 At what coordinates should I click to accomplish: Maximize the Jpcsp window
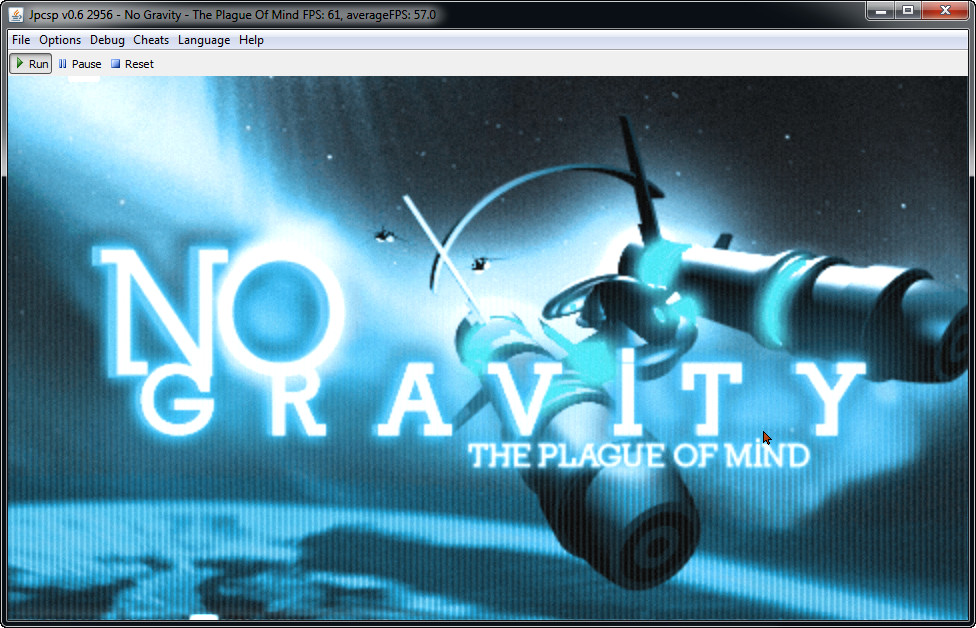pos(908,11)
